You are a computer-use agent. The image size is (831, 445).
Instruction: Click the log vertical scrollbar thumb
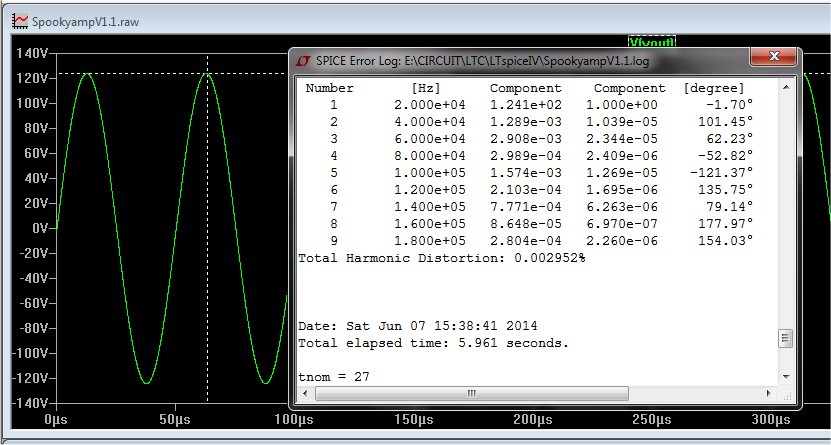coord(785,337)
